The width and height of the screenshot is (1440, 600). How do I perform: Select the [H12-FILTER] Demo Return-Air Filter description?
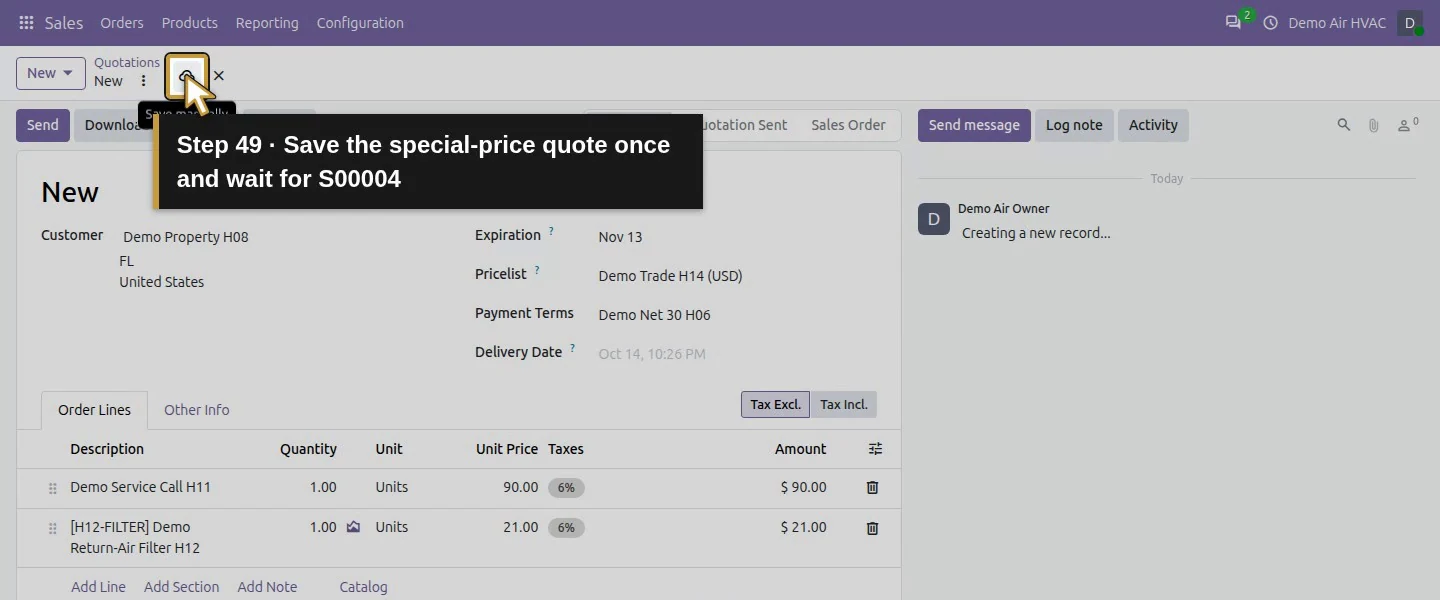pos(135,537)
